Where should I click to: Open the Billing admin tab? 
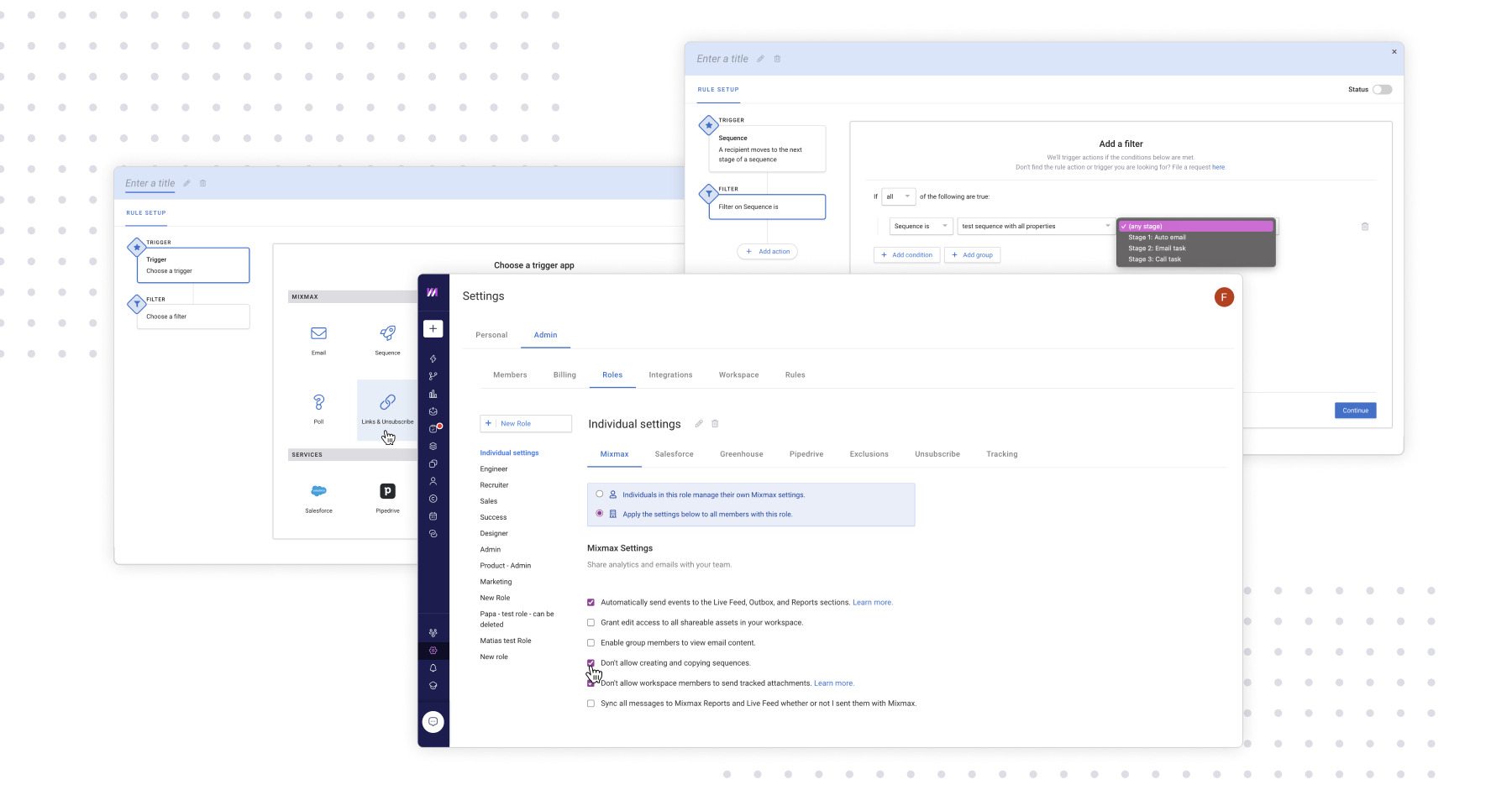(x=564, y=374)
